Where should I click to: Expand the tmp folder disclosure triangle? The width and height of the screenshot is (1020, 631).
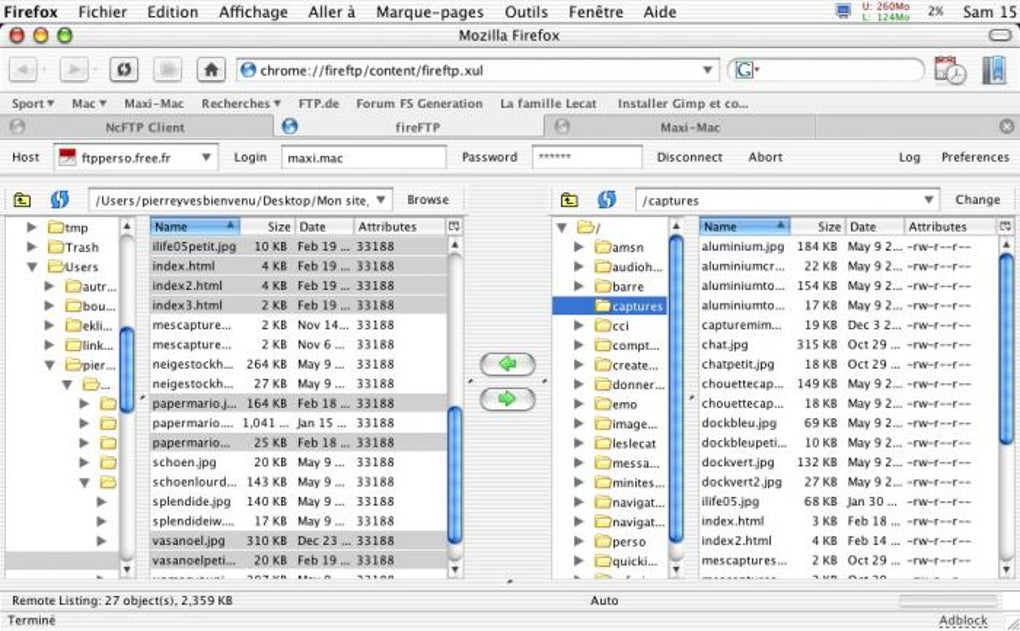(x=31, y=227)
